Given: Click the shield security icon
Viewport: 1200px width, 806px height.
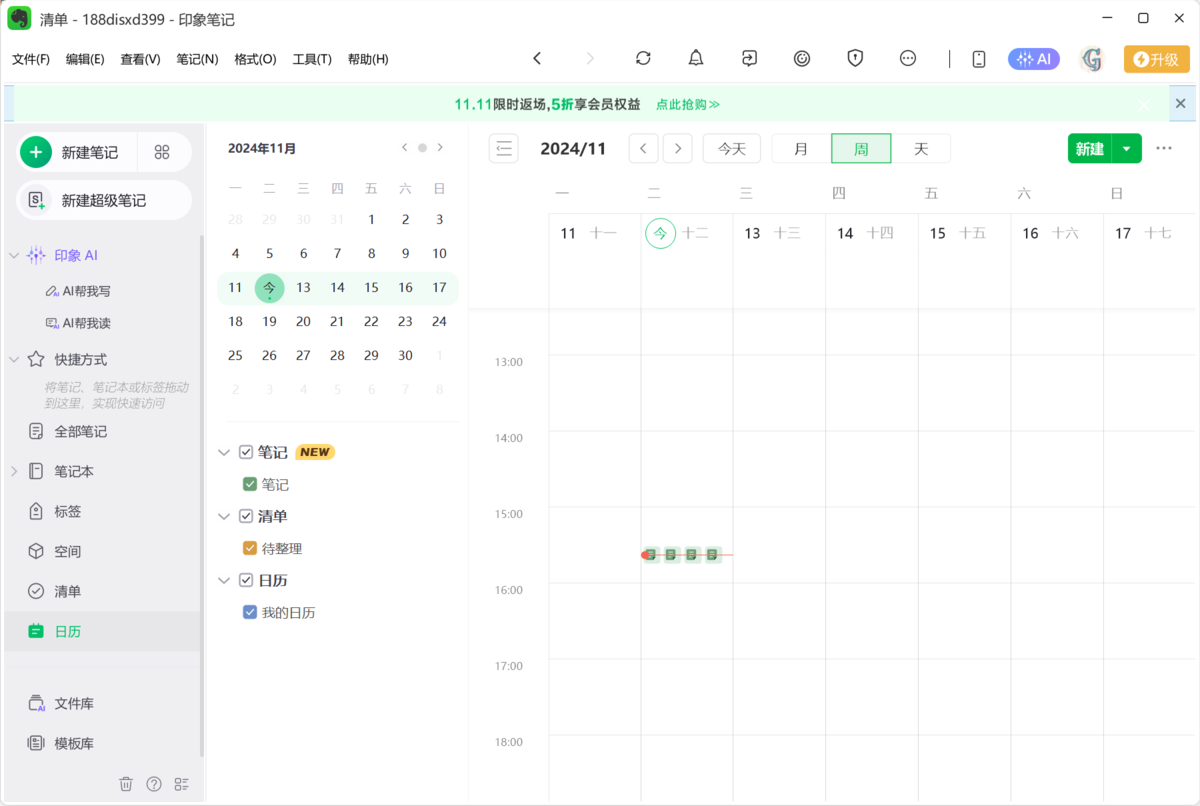Looking at the screenshot, I should (855, 59).
